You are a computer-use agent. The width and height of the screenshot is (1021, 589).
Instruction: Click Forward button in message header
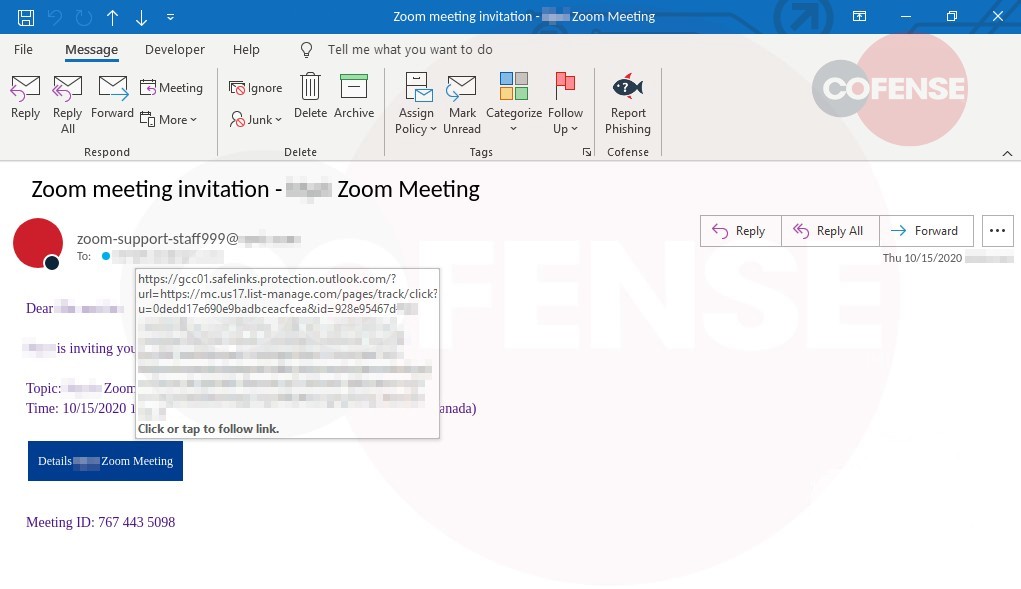[926, 231]
